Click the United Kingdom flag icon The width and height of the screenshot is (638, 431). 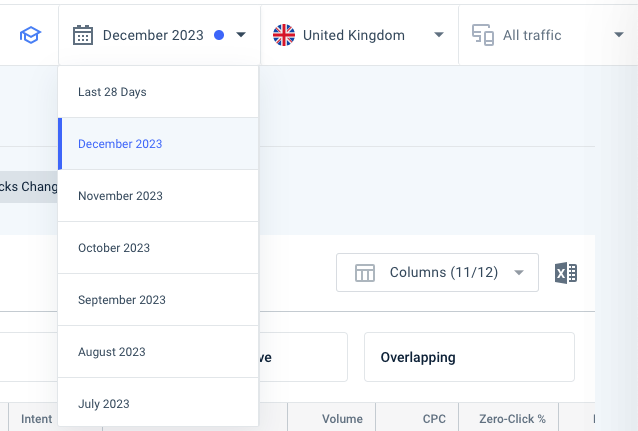[284, 35]
